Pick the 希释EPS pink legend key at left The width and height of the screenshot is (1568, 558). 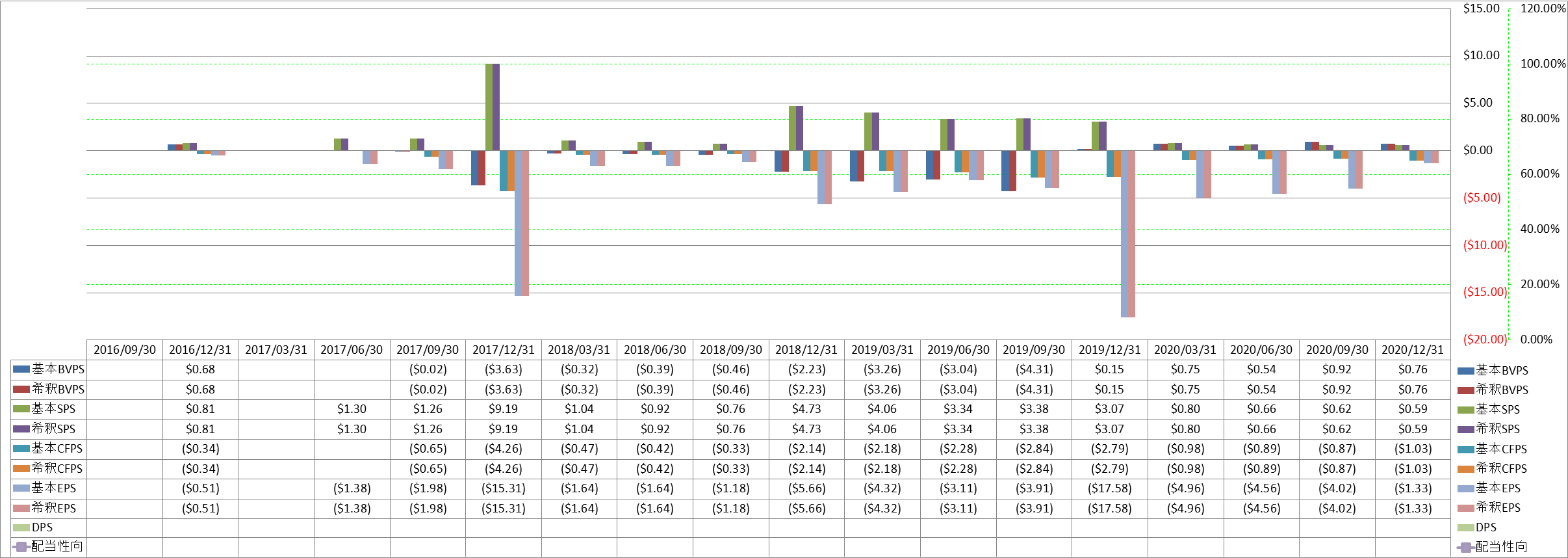pos(21,508)
